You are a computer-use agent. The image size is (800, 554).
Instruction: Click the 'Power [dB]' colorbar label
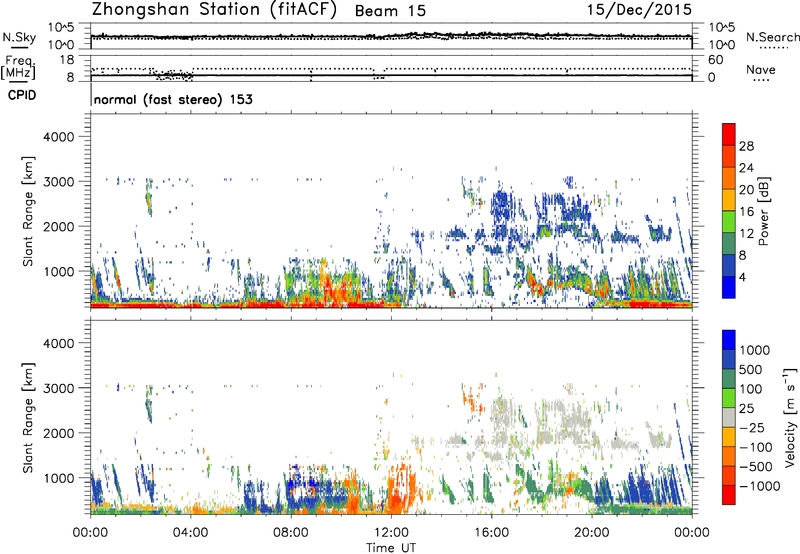(x=763, y=211)
